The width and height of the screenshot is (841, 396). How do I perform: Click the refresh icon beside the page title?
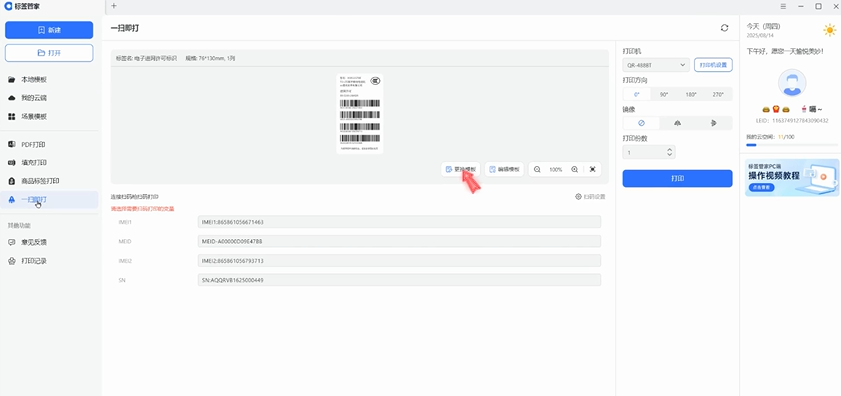pyautogui.click(x=725, y=28)
